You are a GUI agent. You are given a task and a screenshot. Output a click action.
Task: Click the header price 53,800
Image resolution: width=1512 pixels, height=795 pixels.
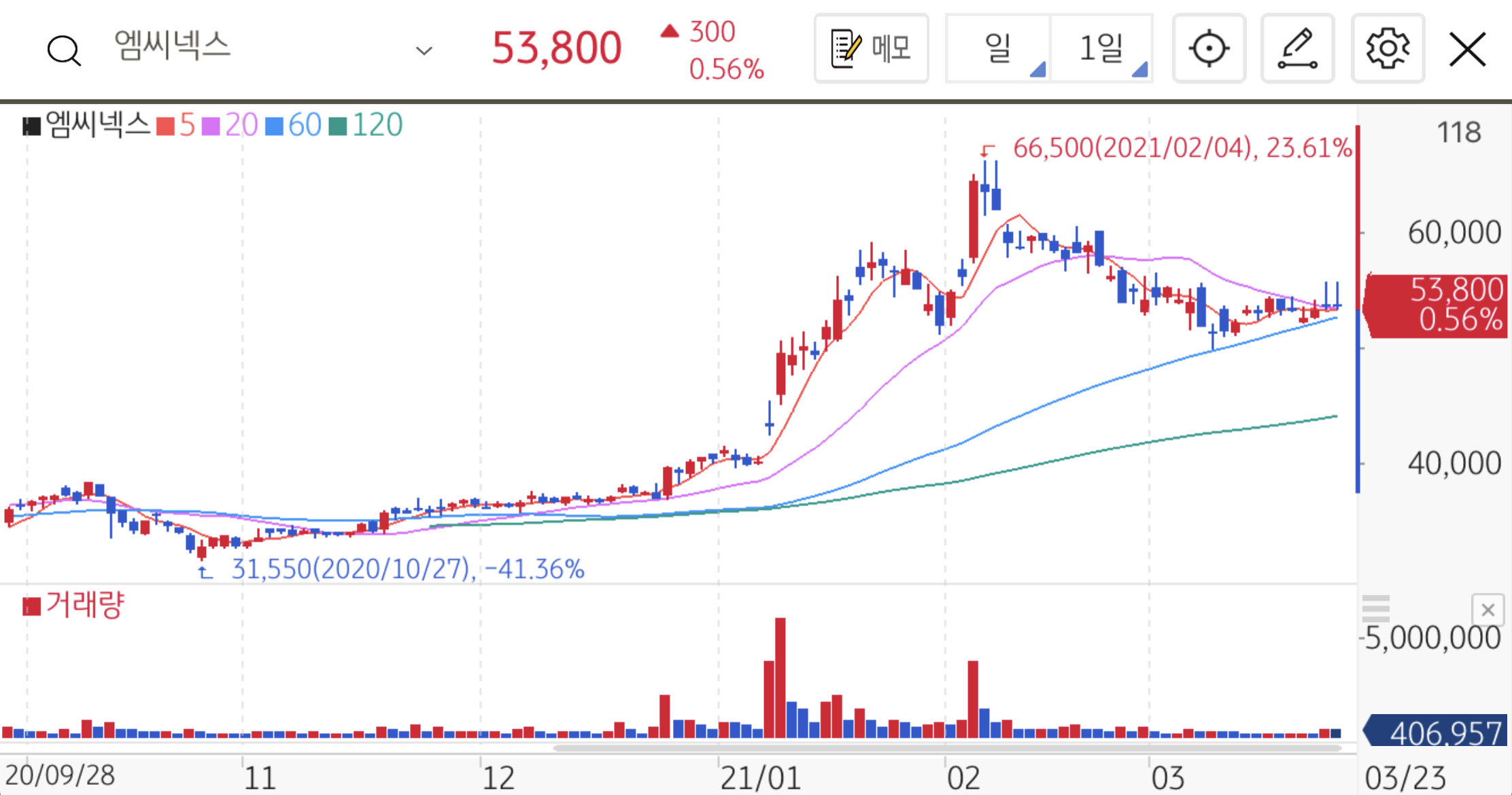click(x=557, y=48)
